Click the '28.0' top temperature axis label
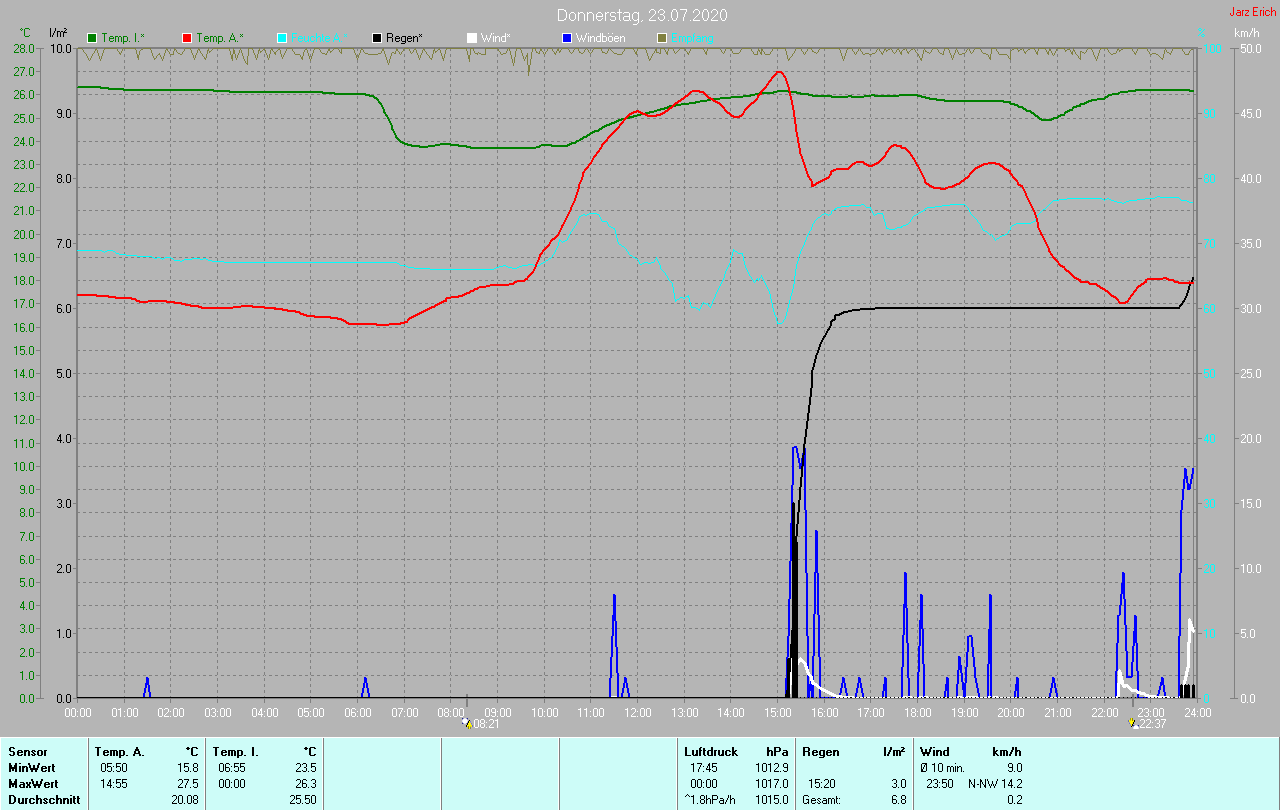Screen dimensions: 1280x810 click(26, 48)
